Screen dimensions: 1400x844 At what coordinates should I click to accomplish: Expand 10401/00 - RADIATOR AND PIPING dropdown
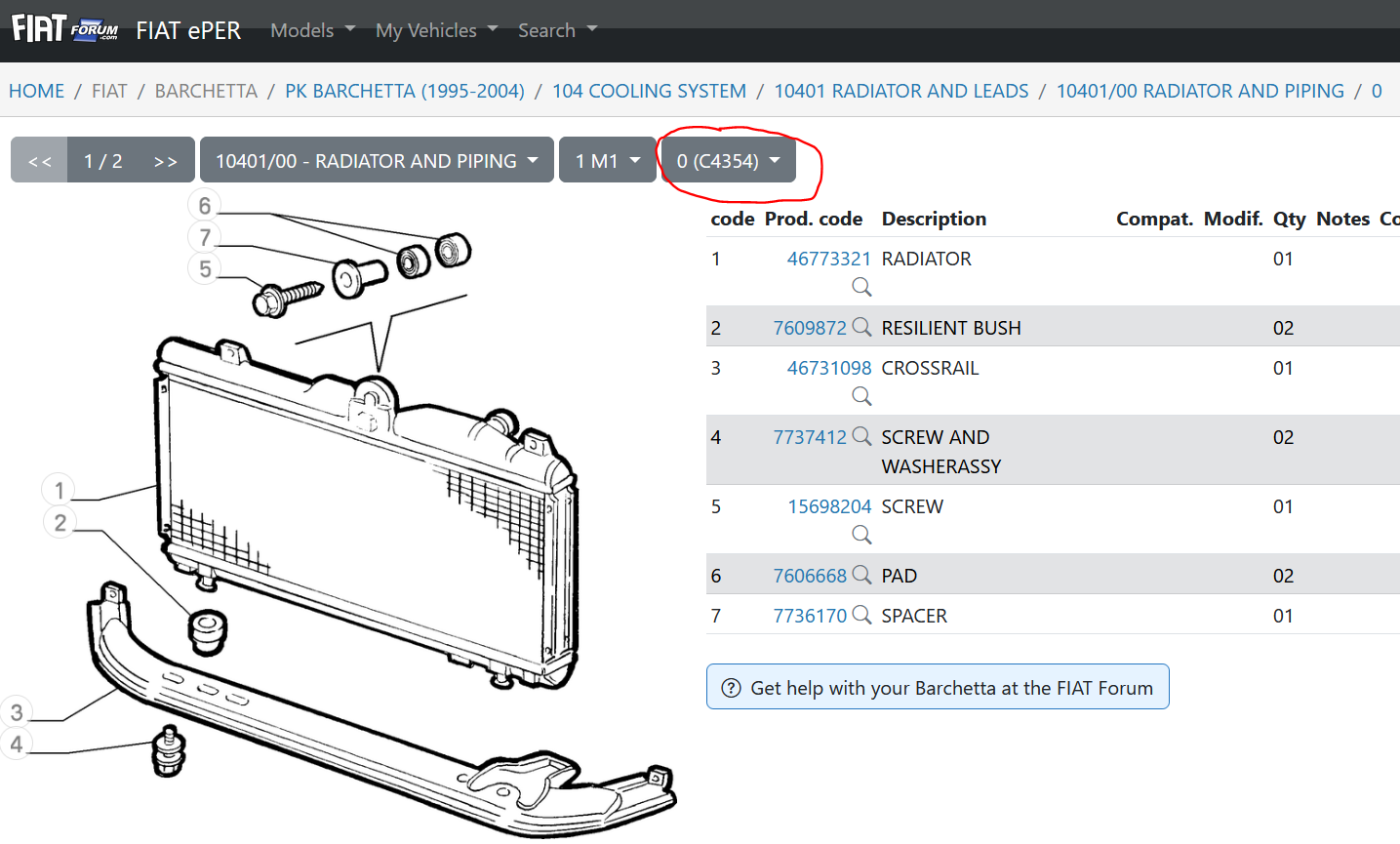pos(377,161)
